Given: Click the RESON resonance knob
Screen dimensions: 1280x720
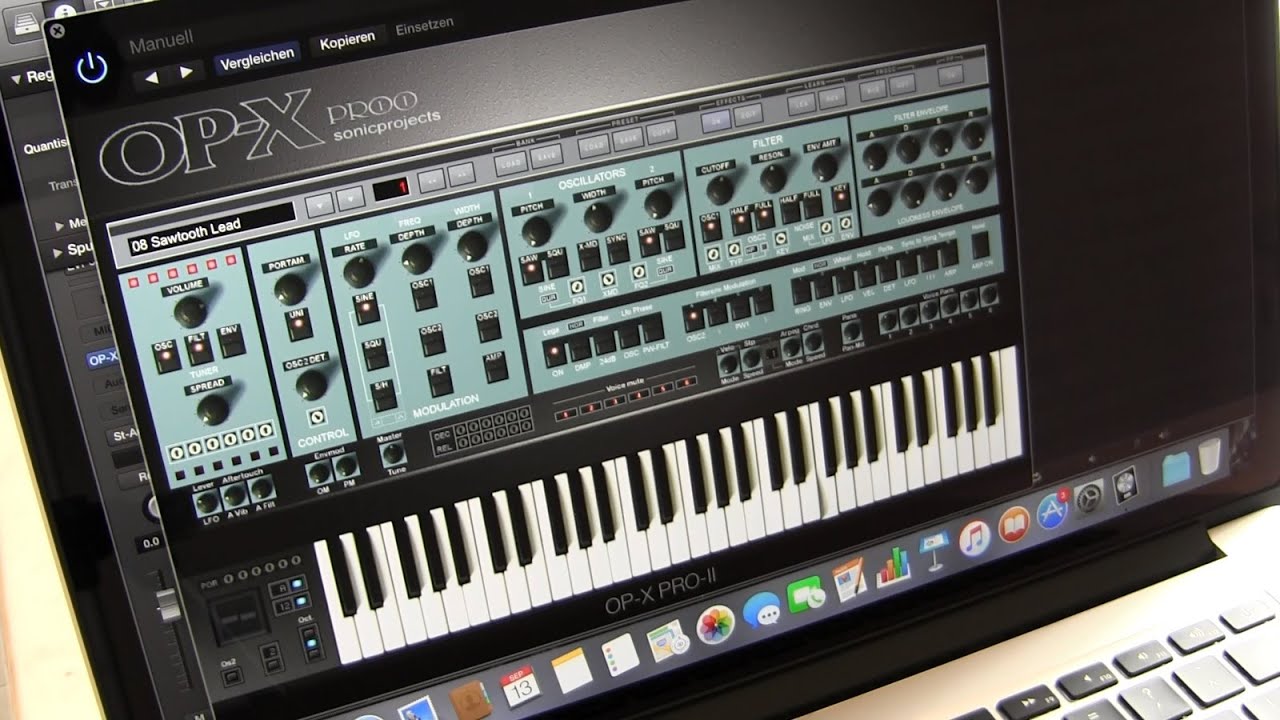Looking at the screenshot, I should [773, 179].
